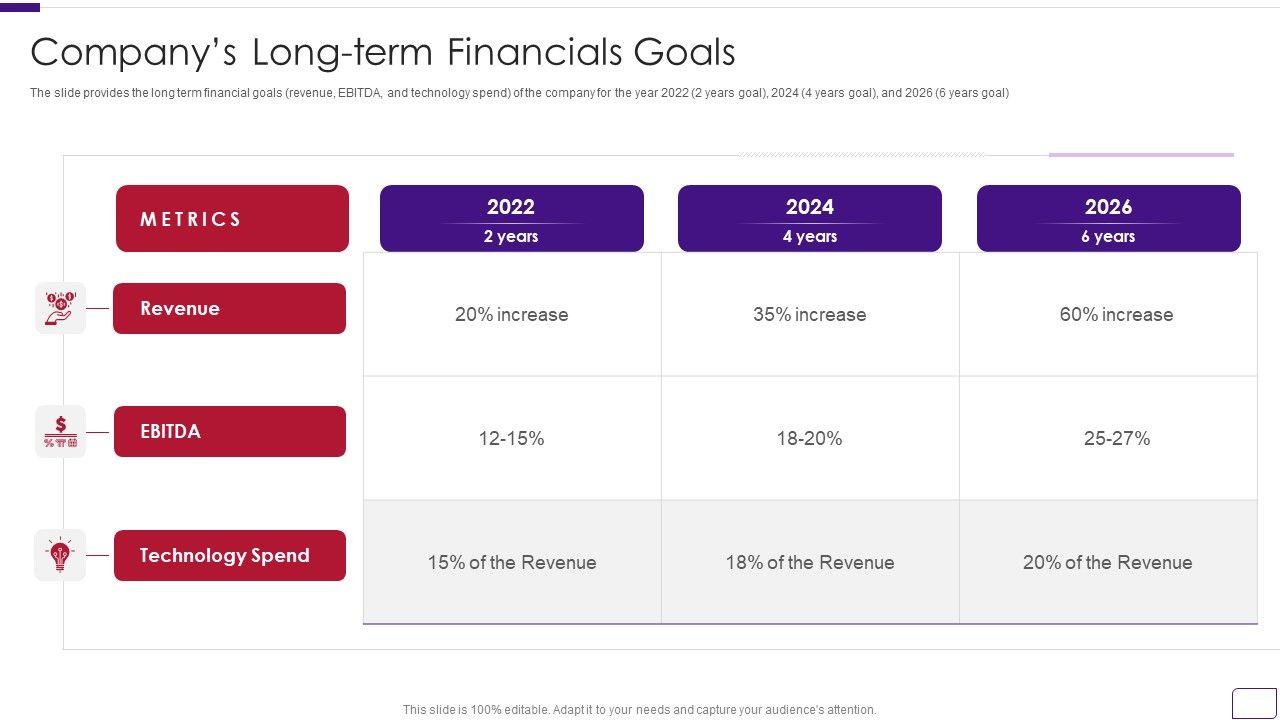This screenshot has width=1280, height=720.
Task: Select the red METRICS header box
Action: pos(232,218)
